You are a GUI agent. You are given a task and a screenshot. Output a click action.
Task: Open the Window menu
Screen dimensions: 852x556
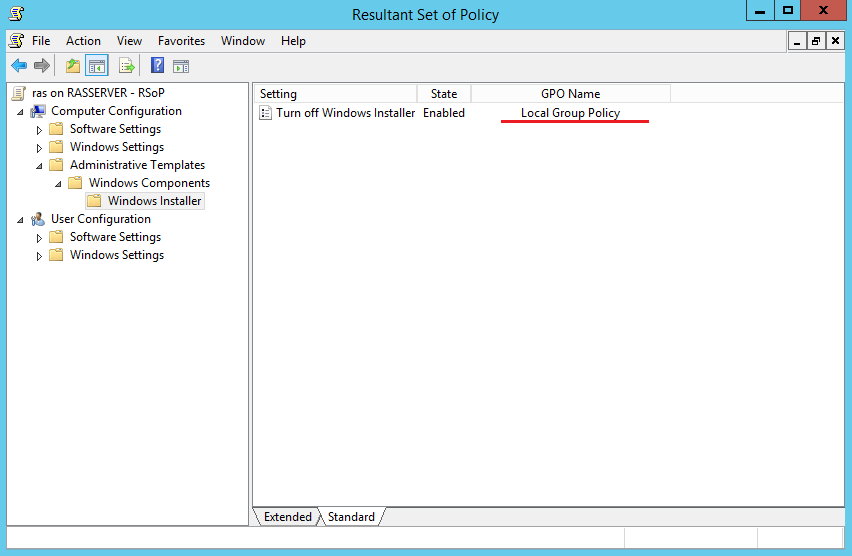coord(243,41)
